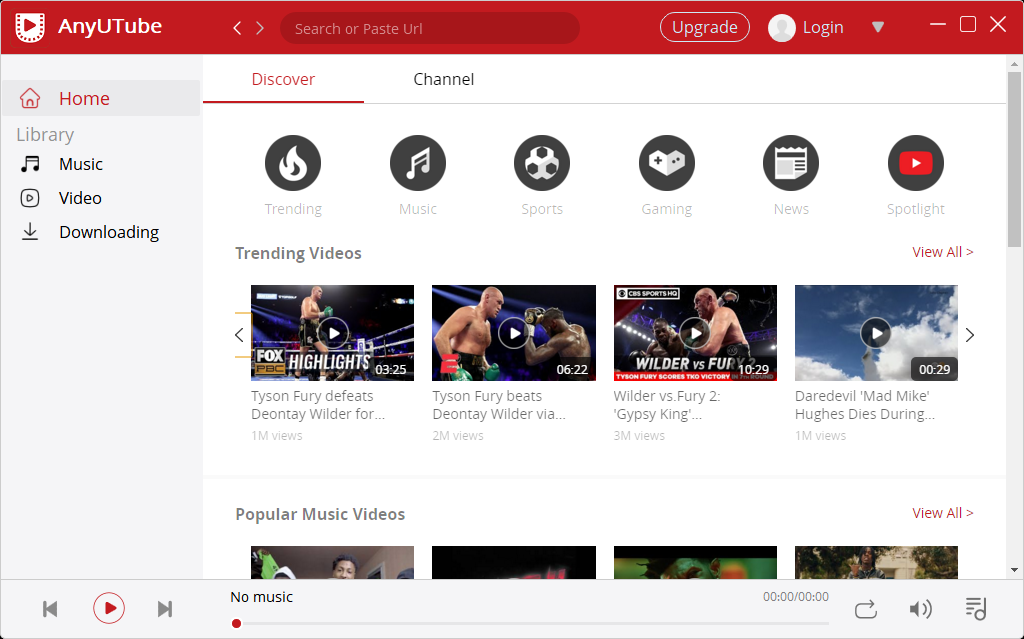The image size is (1024, 639).
Task: Click the Login text link
Action: 823,27
